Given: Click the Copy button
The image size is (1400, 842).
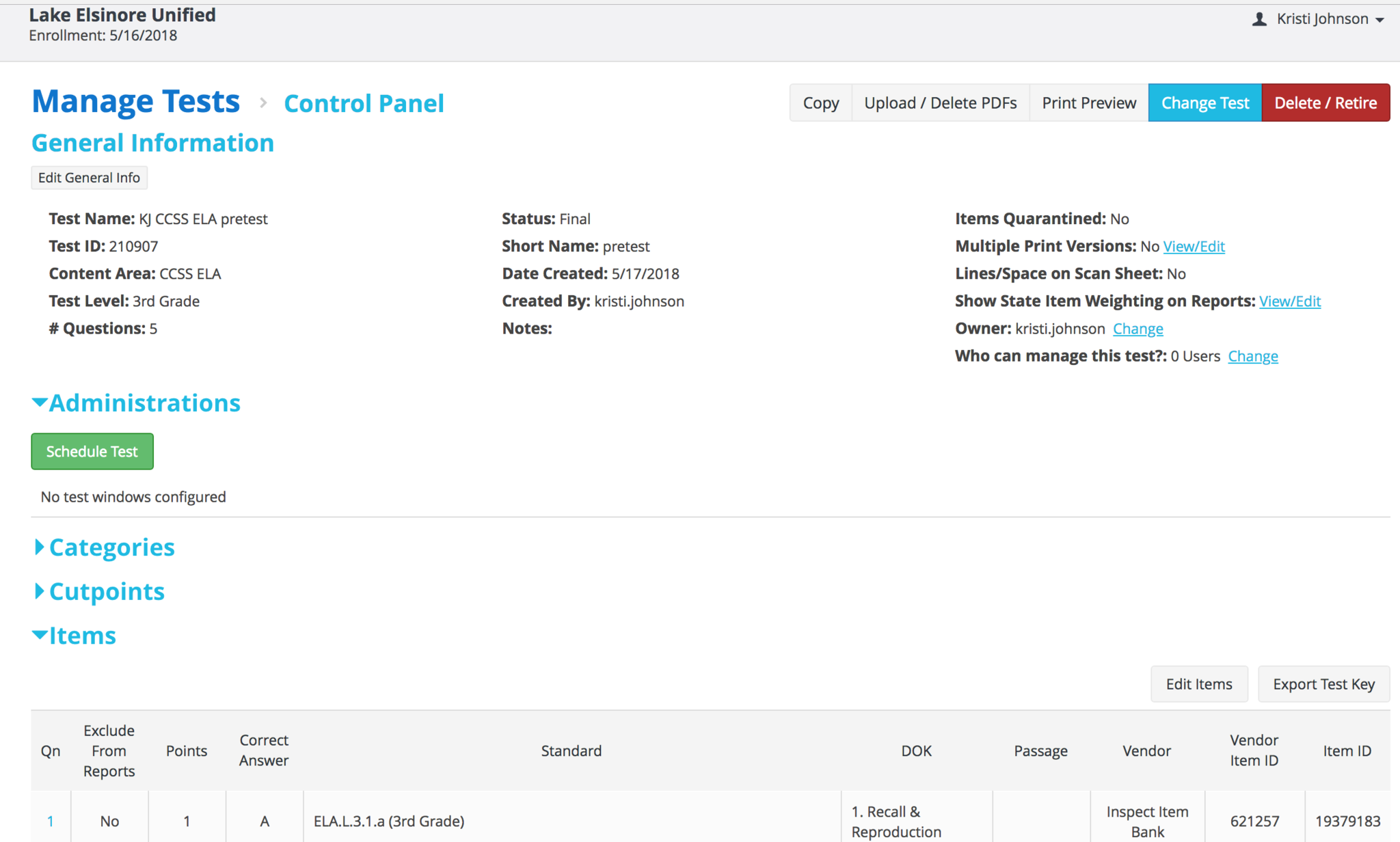Looking at the screenshot, I should tap(820, 103).
